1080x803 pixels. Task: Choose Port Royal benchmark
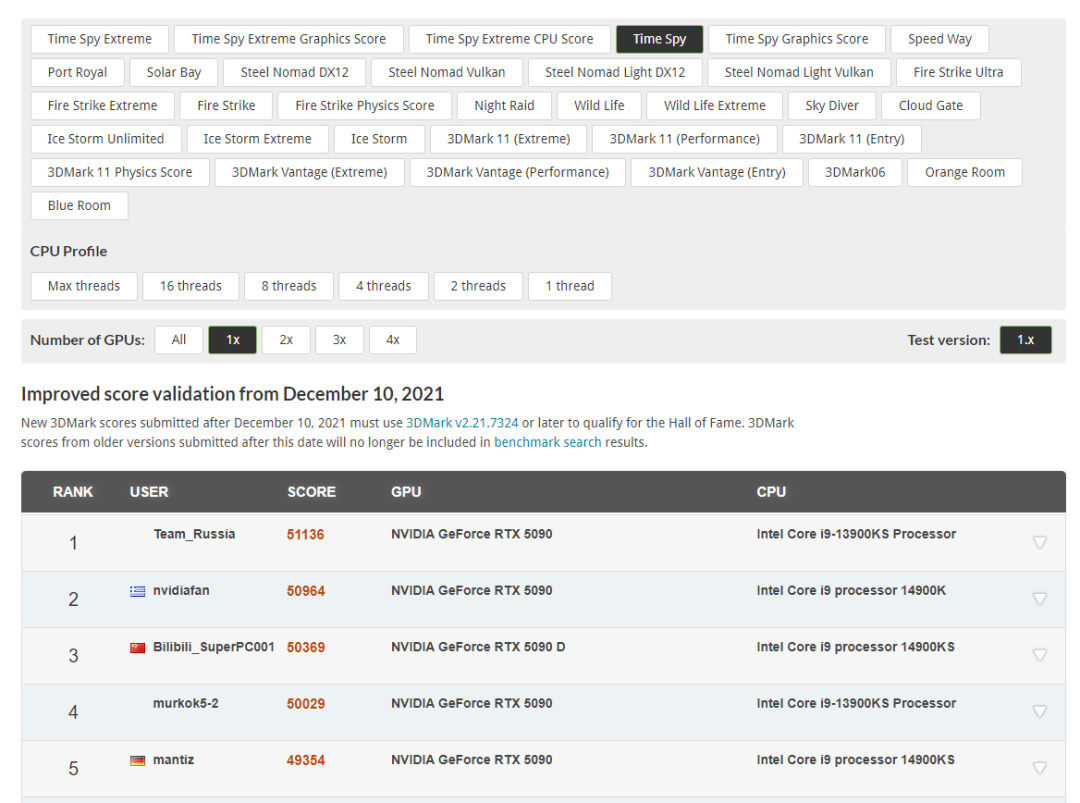click(77, 72)
